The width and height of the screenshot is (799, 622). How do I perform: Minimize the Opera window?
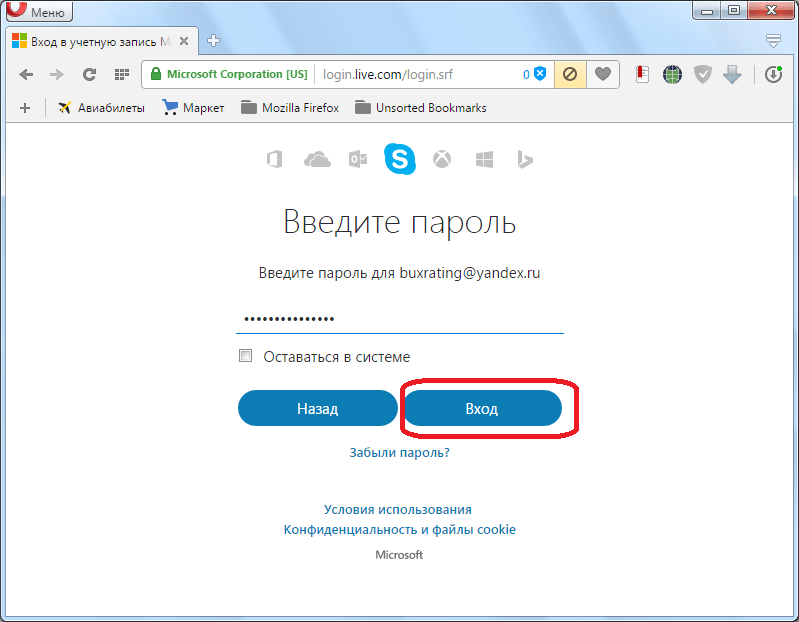tap(707, 10)
